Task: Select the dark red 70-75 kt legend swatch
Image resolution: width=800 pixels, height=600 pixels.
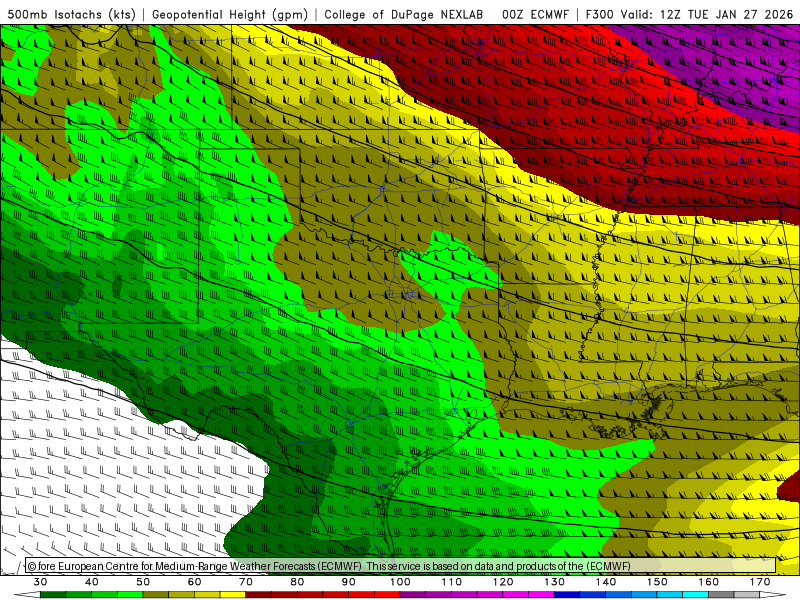Action: (259, 595)
